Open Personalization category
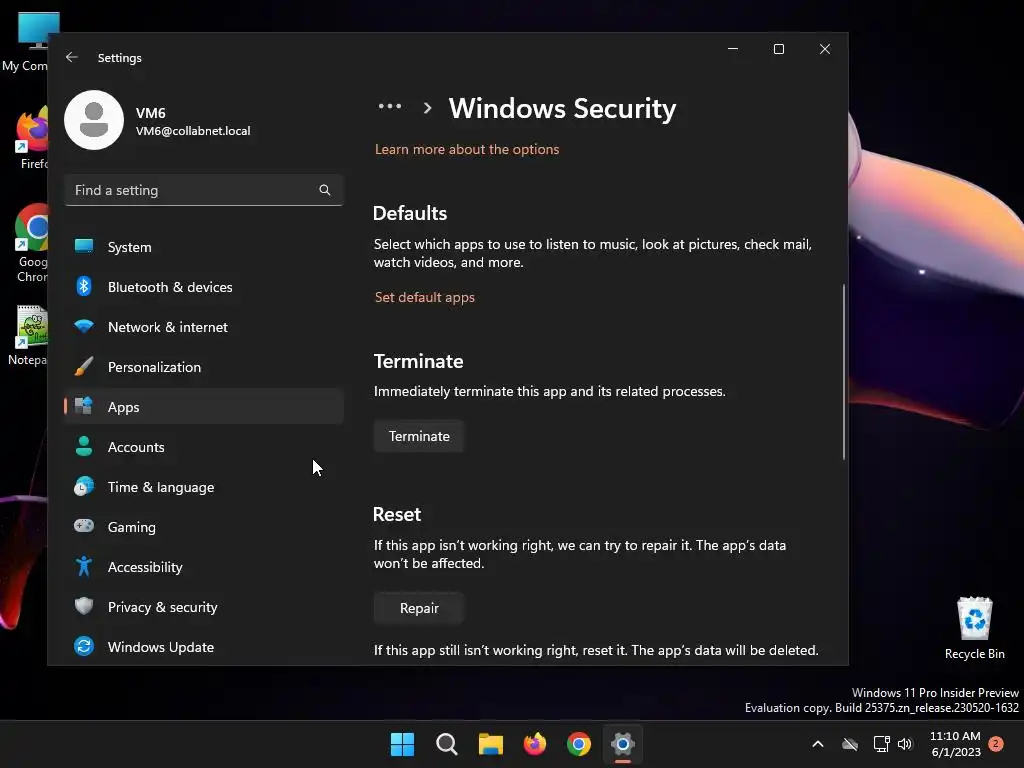Image resolution: width=1024 pixels, height=768 pixels. click(204, 367)
